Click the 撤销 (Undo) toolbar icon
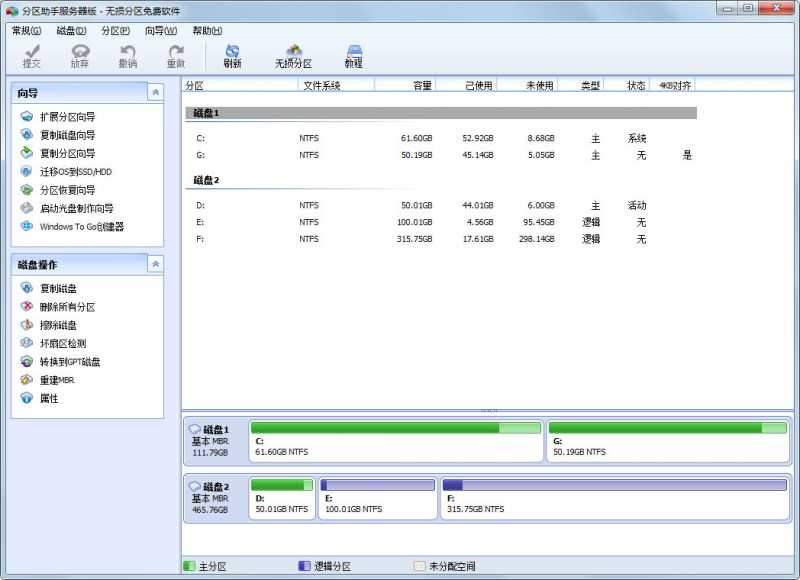This screenshot has height=580, width=800. [128, 55]
